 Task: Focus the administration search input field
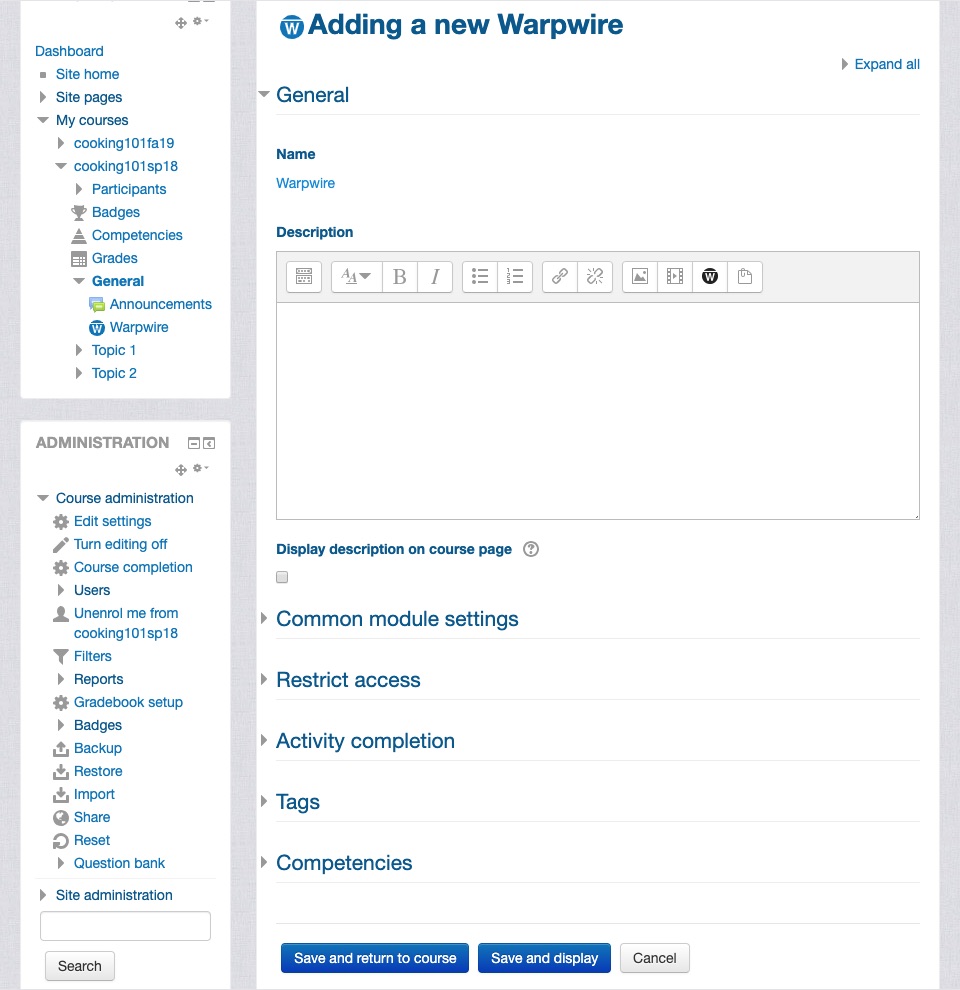coord(125,926)
